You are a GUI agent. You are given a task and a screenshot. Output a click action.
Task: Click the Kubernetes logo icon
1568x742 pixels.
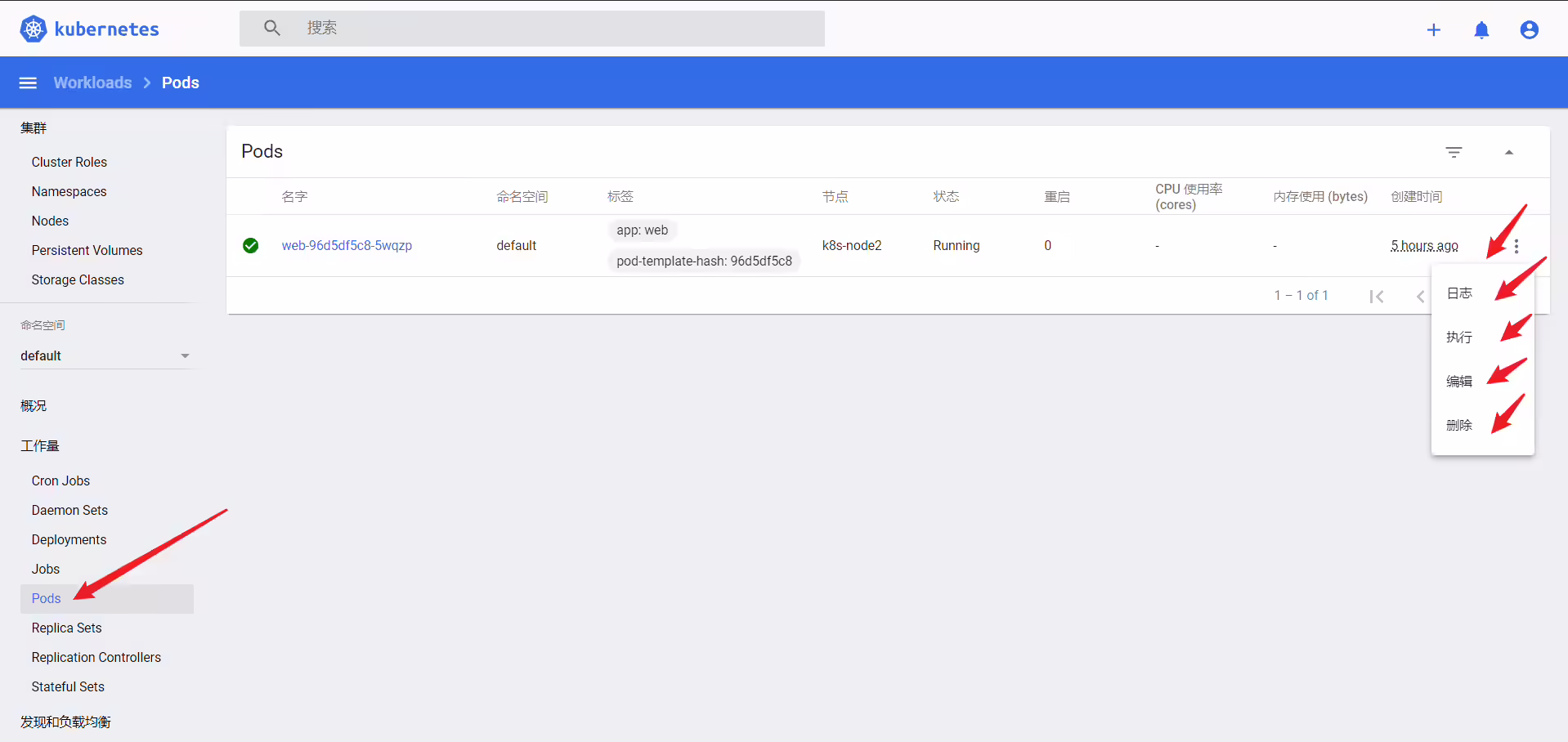[34, 29]
